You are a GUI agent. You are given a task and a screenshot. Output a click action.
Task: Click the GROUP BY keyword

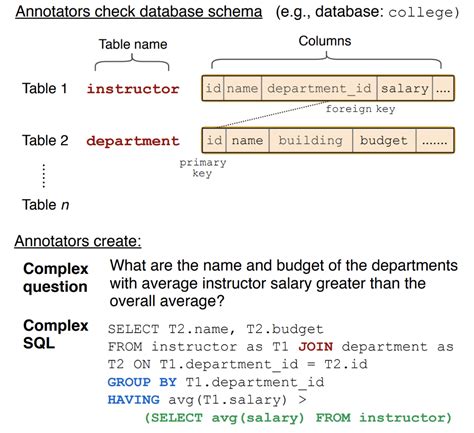(142, 382)
